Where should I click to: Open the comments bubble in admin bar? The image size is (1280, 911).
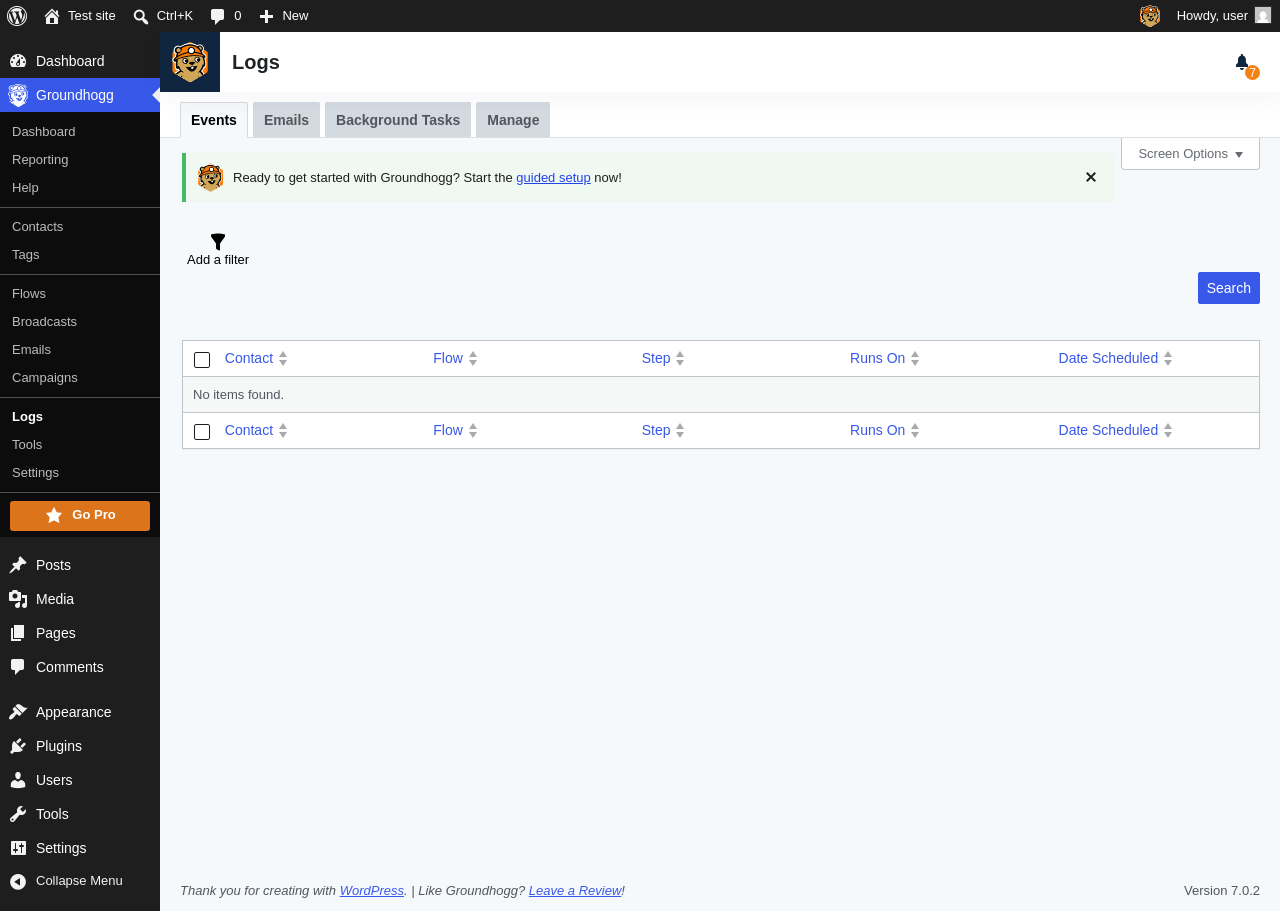[x=217, y=16]
